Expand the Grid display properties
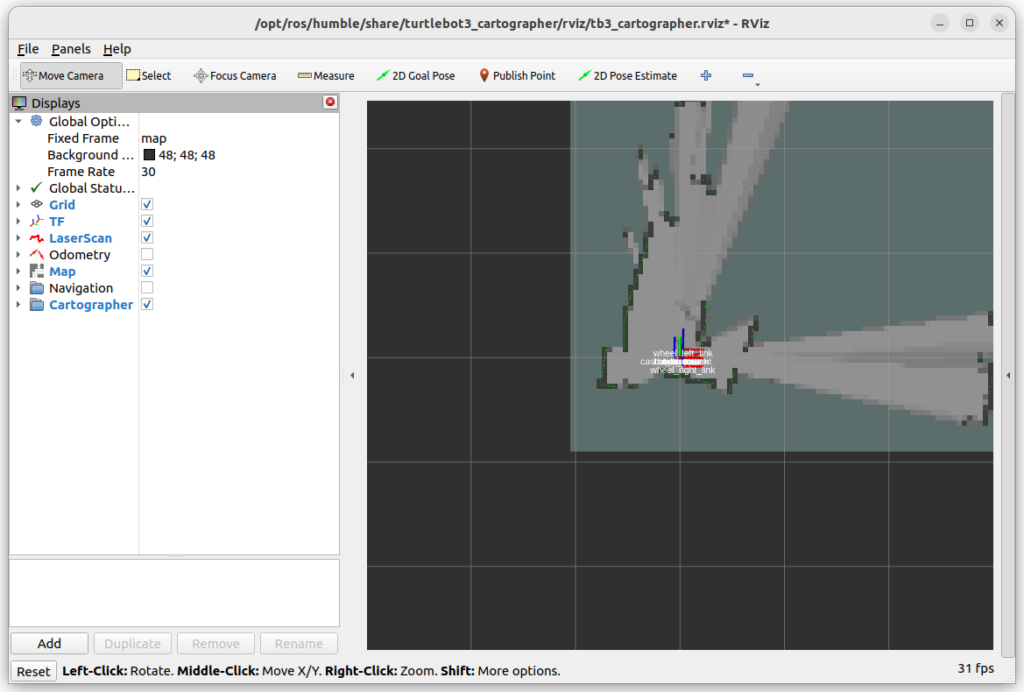 pyautogui.click(x=18, y=204)
